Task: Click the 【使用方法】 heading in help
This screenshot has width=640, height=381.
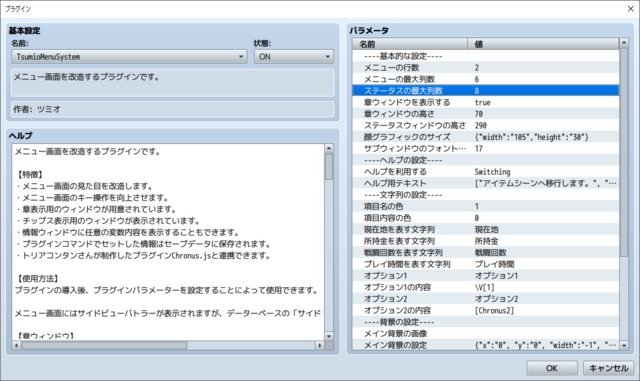Action: (38, 279)
